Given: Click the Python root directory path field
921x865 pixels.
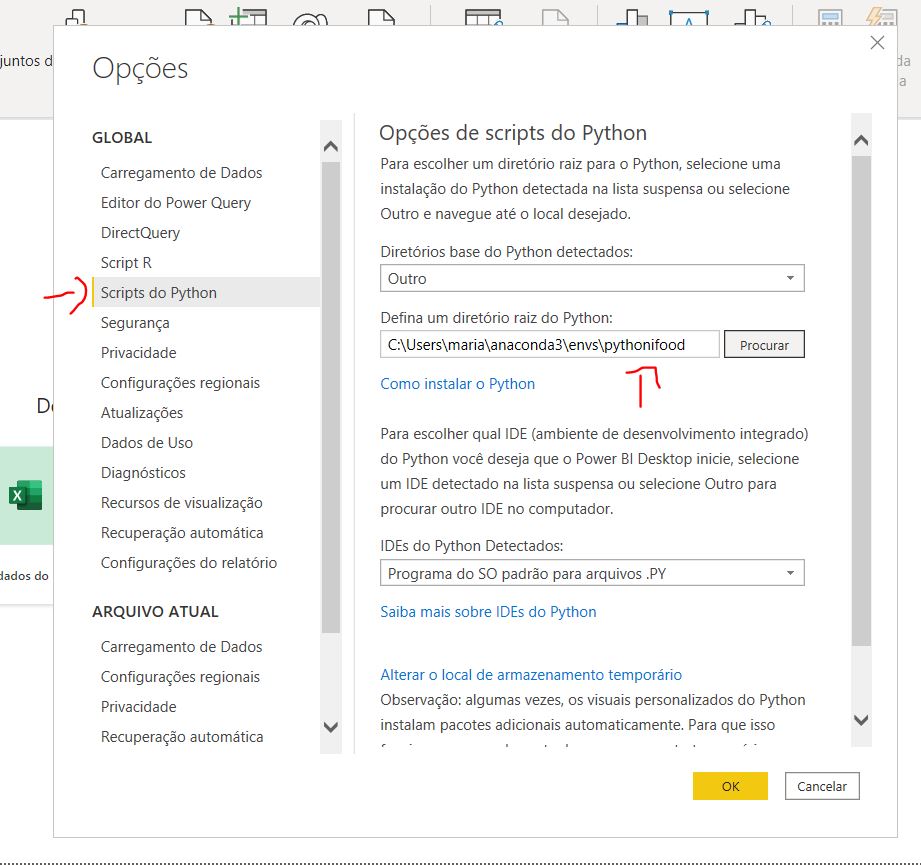Looking at the screenshot, I should pyautogui.click(x=549, y=345).
